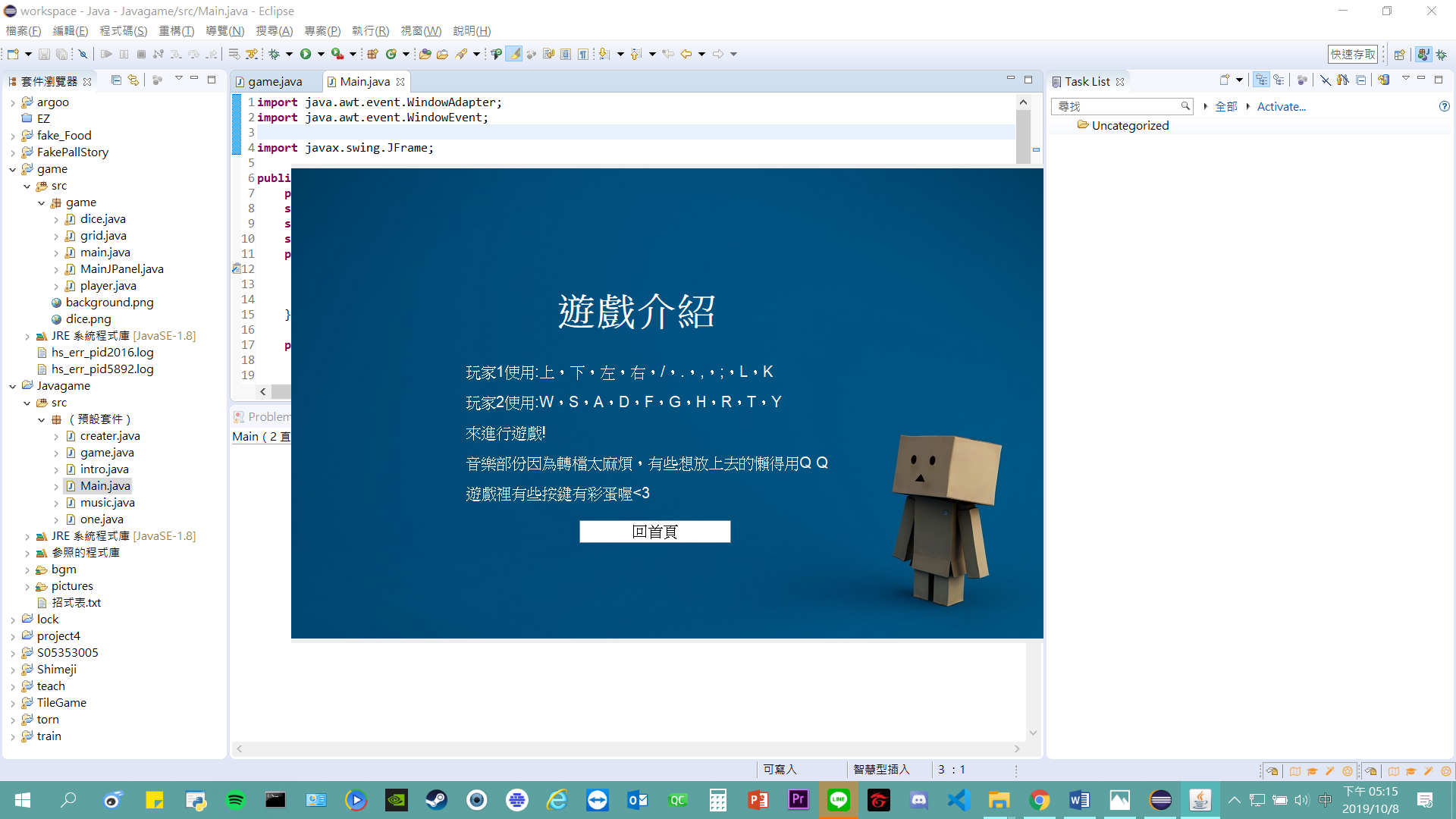This screenshot has height=819, width=1456.
Task: Click the Debug bug icon
Action: point(275,54)
